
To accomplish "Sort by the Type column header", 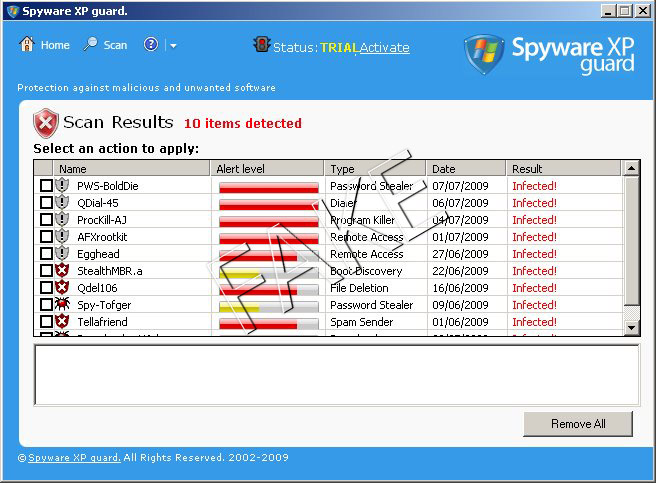I will 375,169.
